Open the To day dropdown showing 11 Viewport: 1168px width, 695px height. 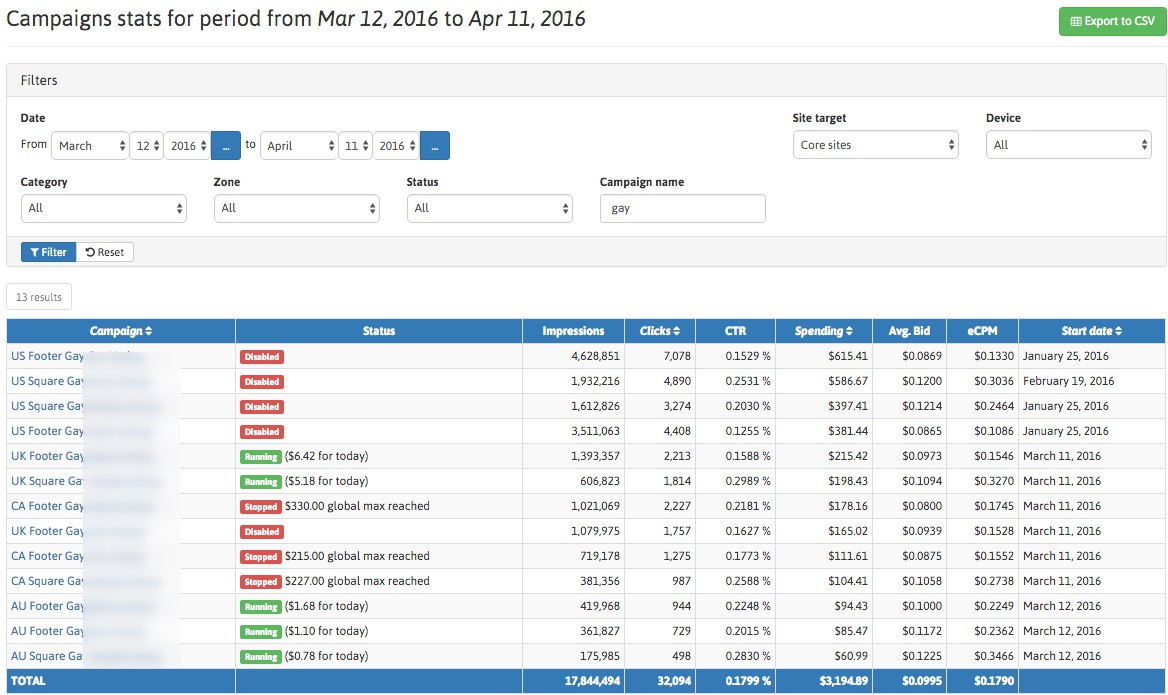355,145
